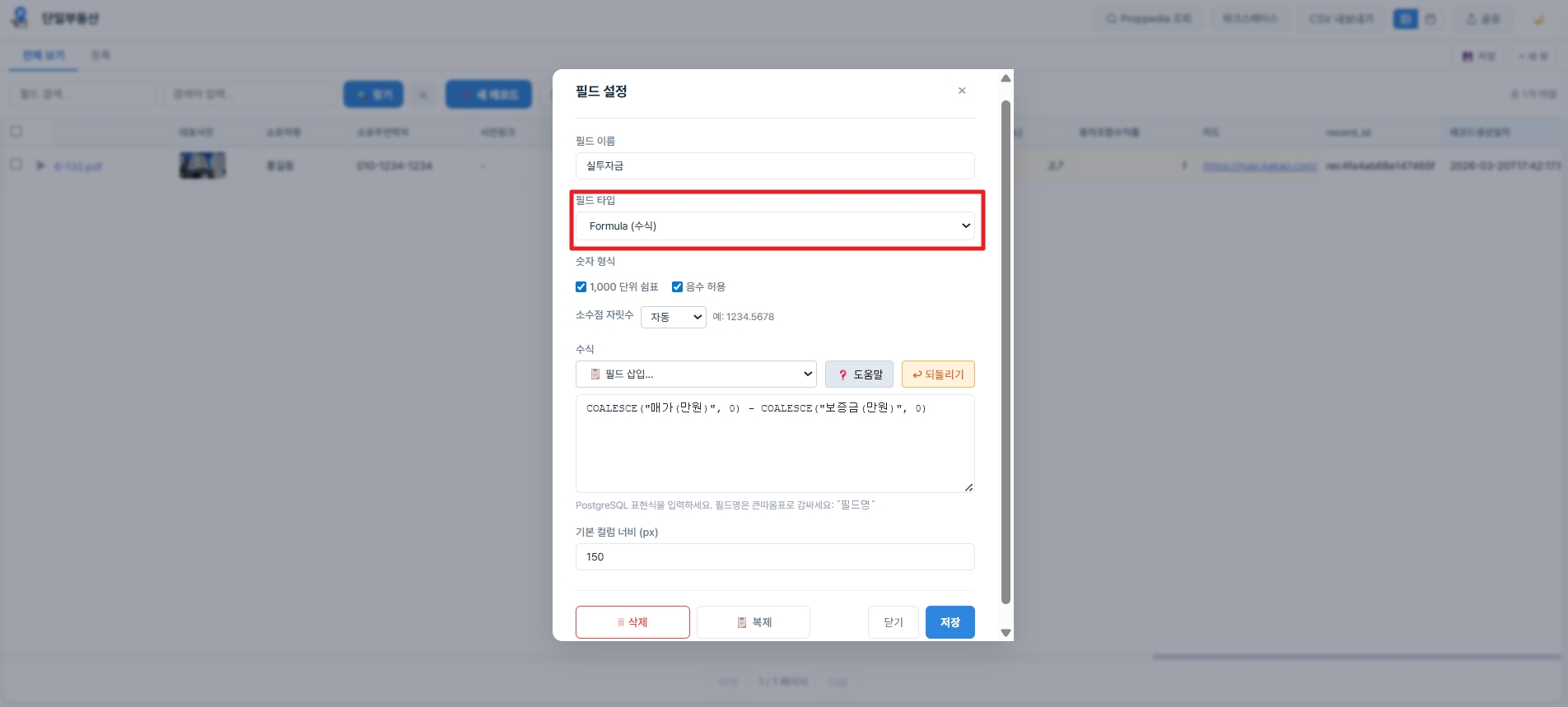Toggle the 음수 허용 checkbox
This screenshot has height=707, width=1568.
pyautogui.click(x=677, y=286)
